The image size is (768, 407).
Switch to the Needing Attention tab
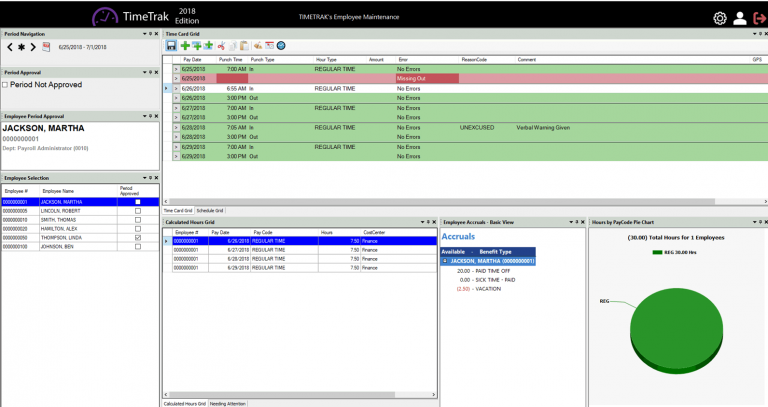(228, 403)
